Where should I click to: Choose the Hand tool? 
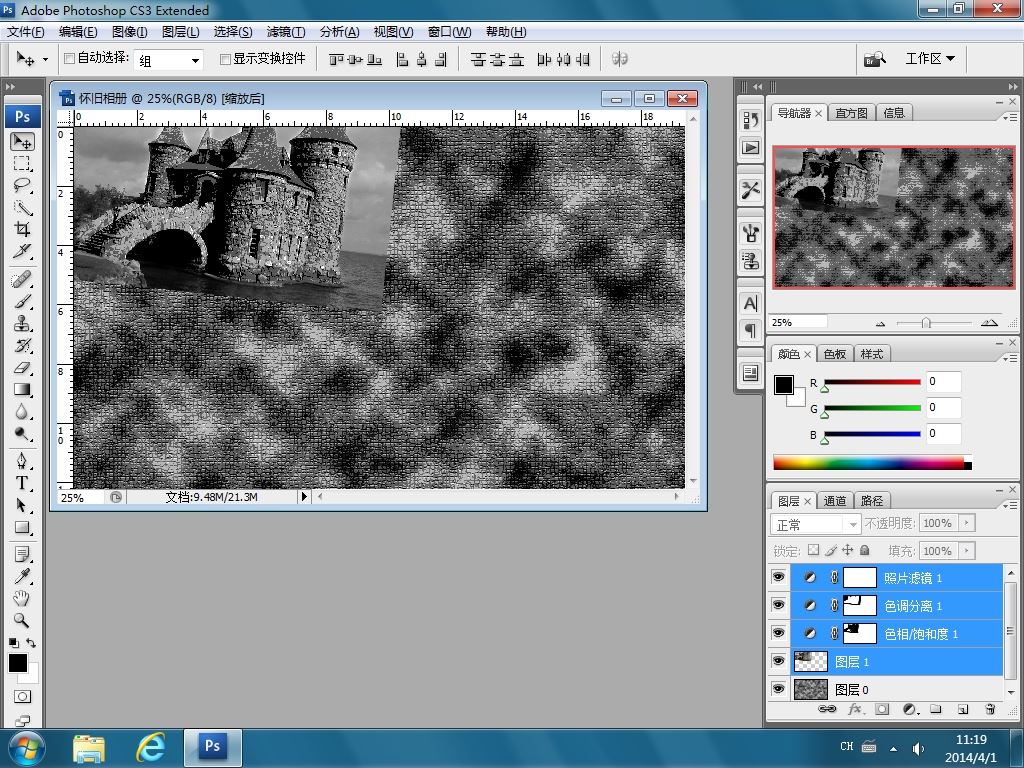[22, 598]
